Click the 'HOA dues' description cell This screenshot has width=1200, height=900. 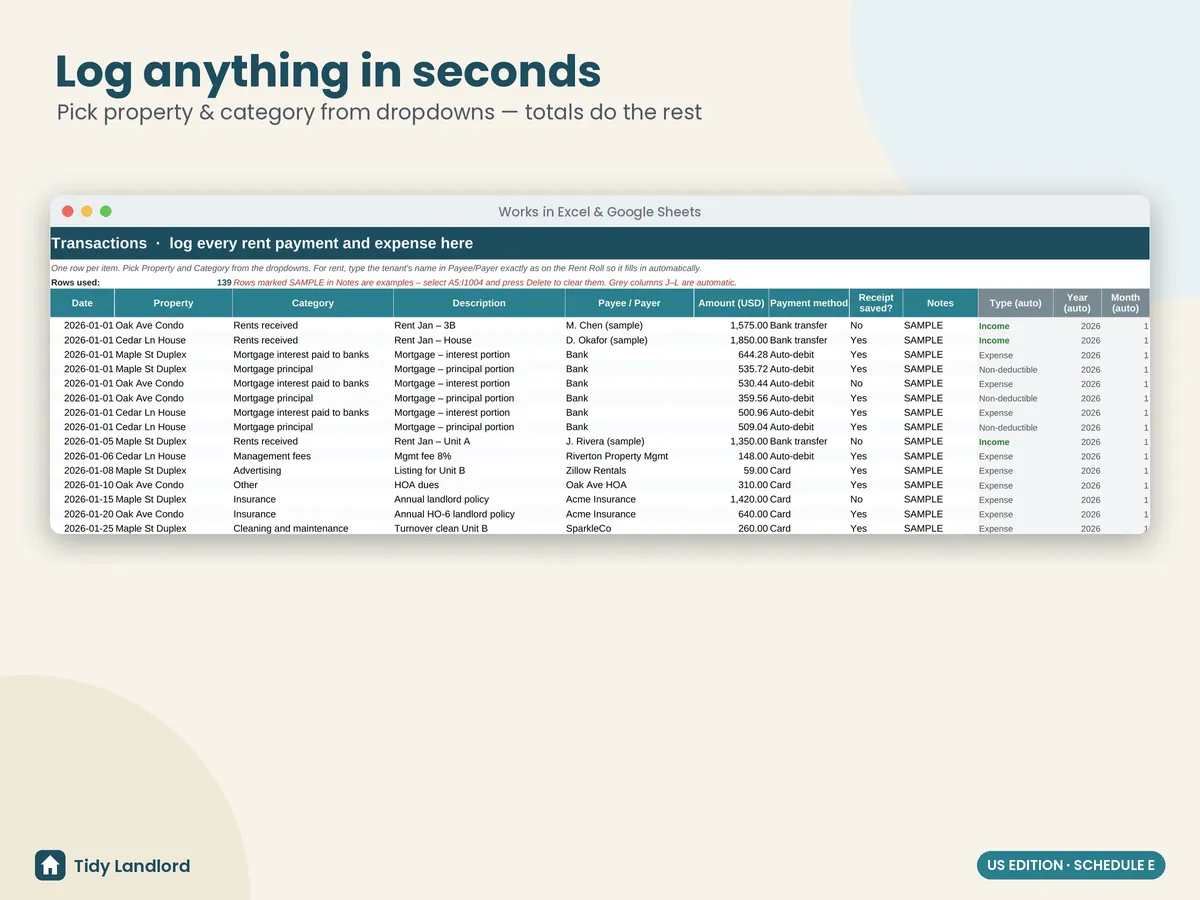[479, 485]
